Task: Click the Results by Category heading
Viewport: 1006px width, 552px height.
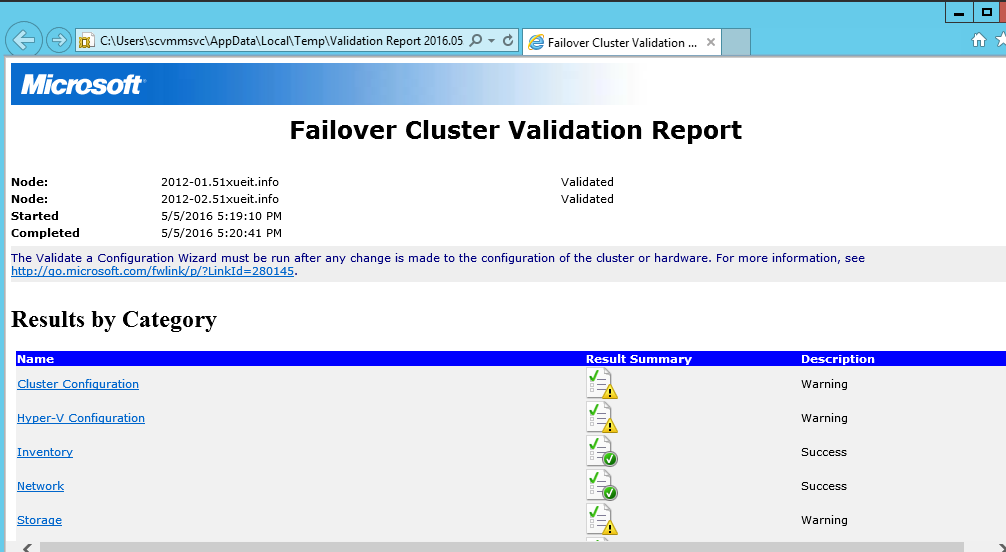Action: point(114,320)
